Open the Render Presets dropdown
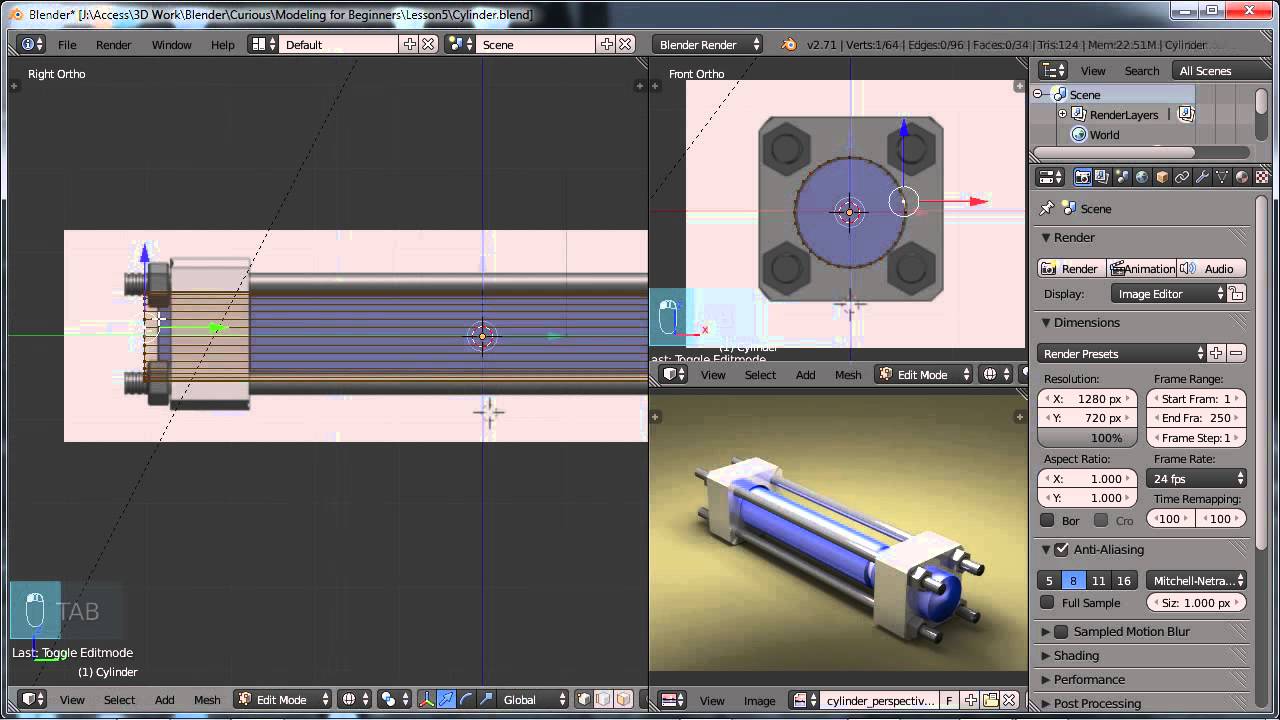The image size is (1280, 720). click(x=1122, y=353)
